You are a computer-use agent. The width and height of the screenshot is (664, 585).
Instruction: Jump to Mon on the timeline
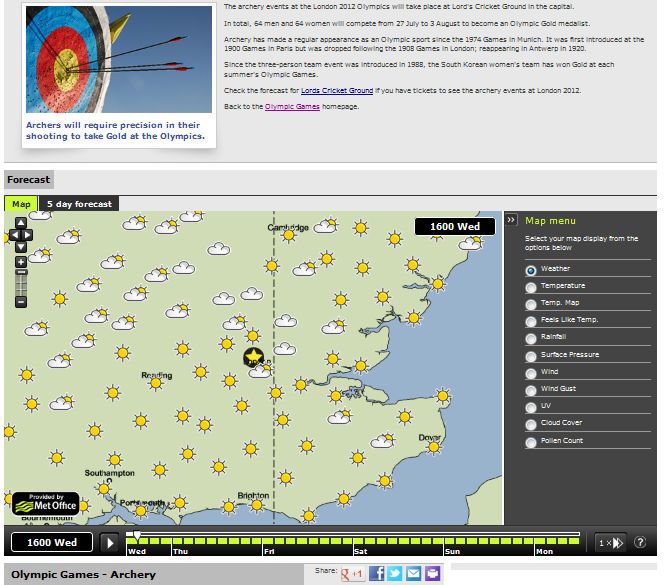[544, 551]
